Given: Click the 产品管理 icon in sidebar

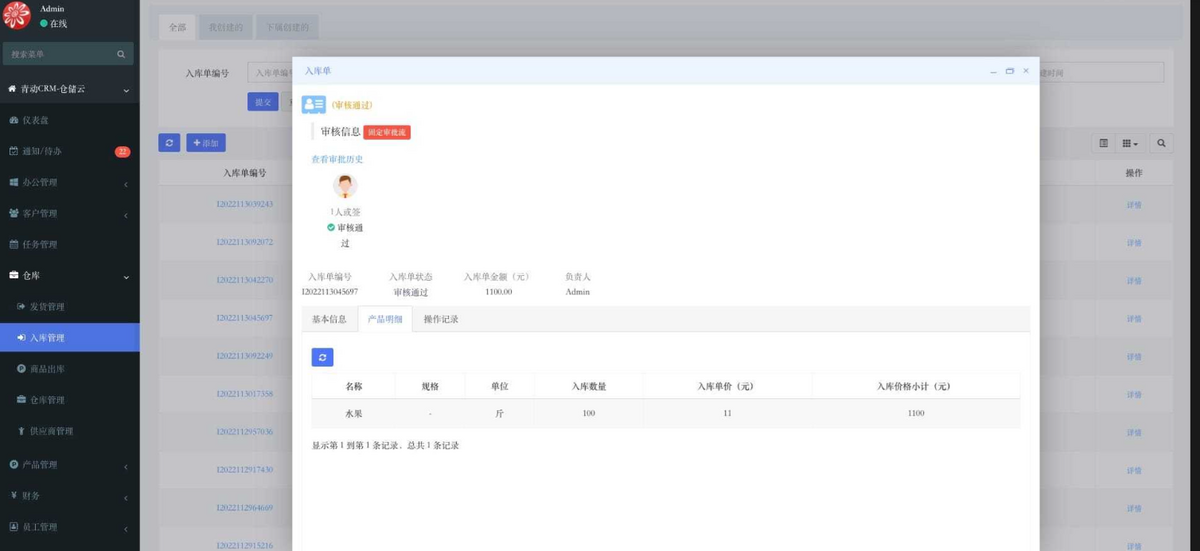Looking at the screenshot, I should (x=13, y=464).
